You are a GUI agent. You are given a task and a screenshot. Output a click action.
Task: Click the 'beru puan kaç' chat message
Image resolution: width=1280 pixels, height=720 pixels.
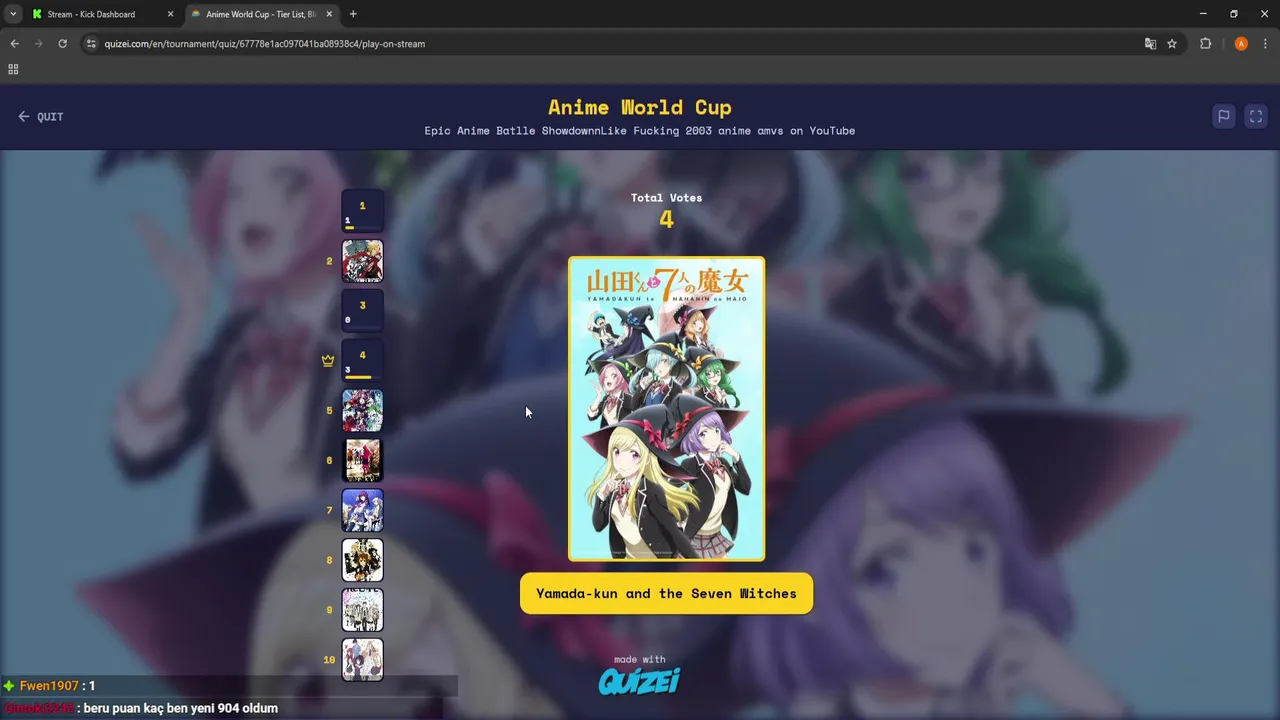click(181, 708)
